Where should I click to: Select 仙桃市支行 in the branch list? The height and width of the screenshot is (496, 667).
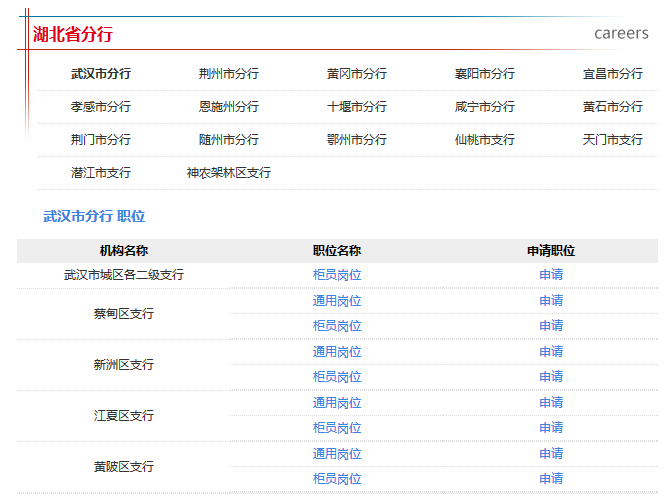coord(484,140)
